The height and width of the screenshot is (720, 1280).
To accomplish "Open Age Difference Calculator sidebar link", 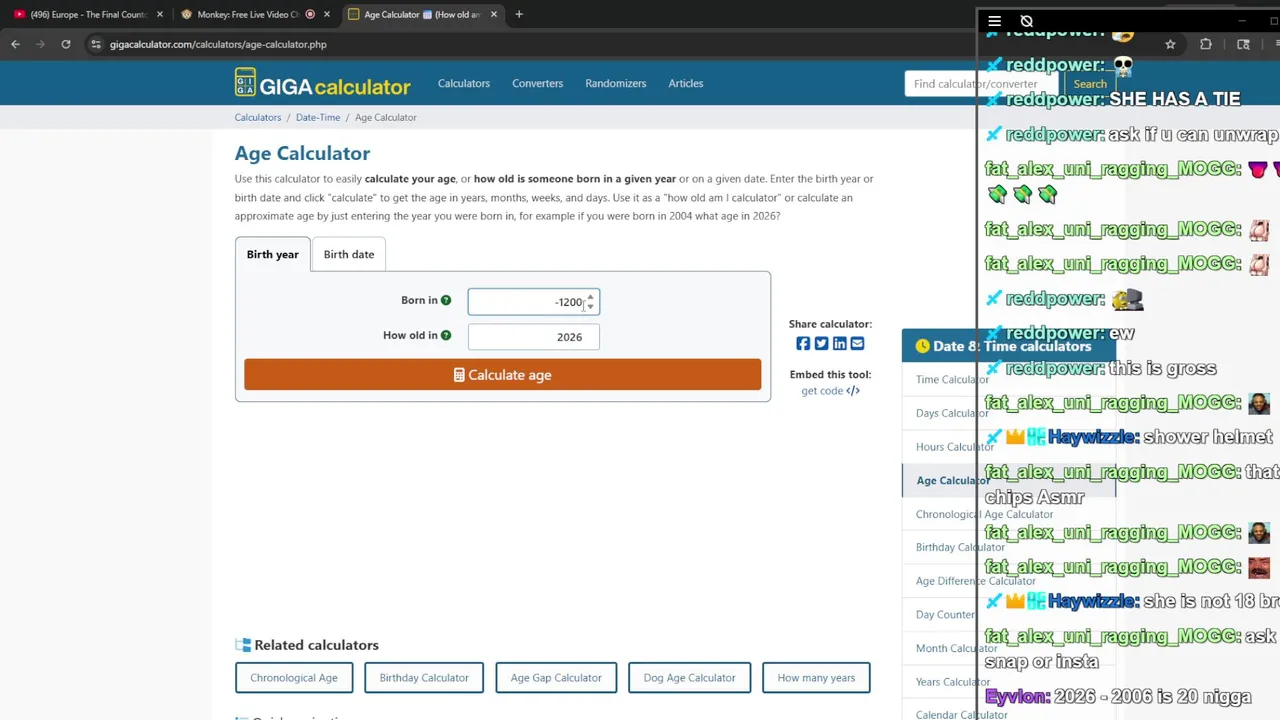I will (x=975, y=581).
